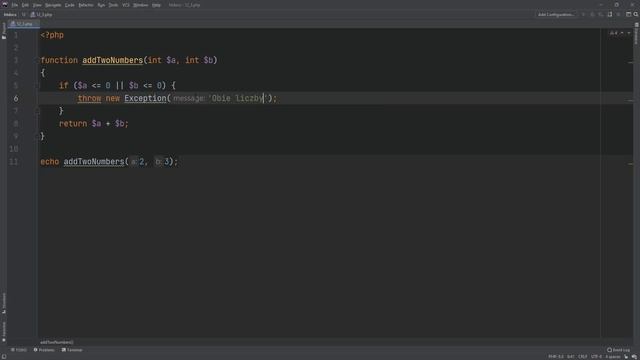Go to previous highlighted error arrow
640x360 pixels.
click(622, 33)
